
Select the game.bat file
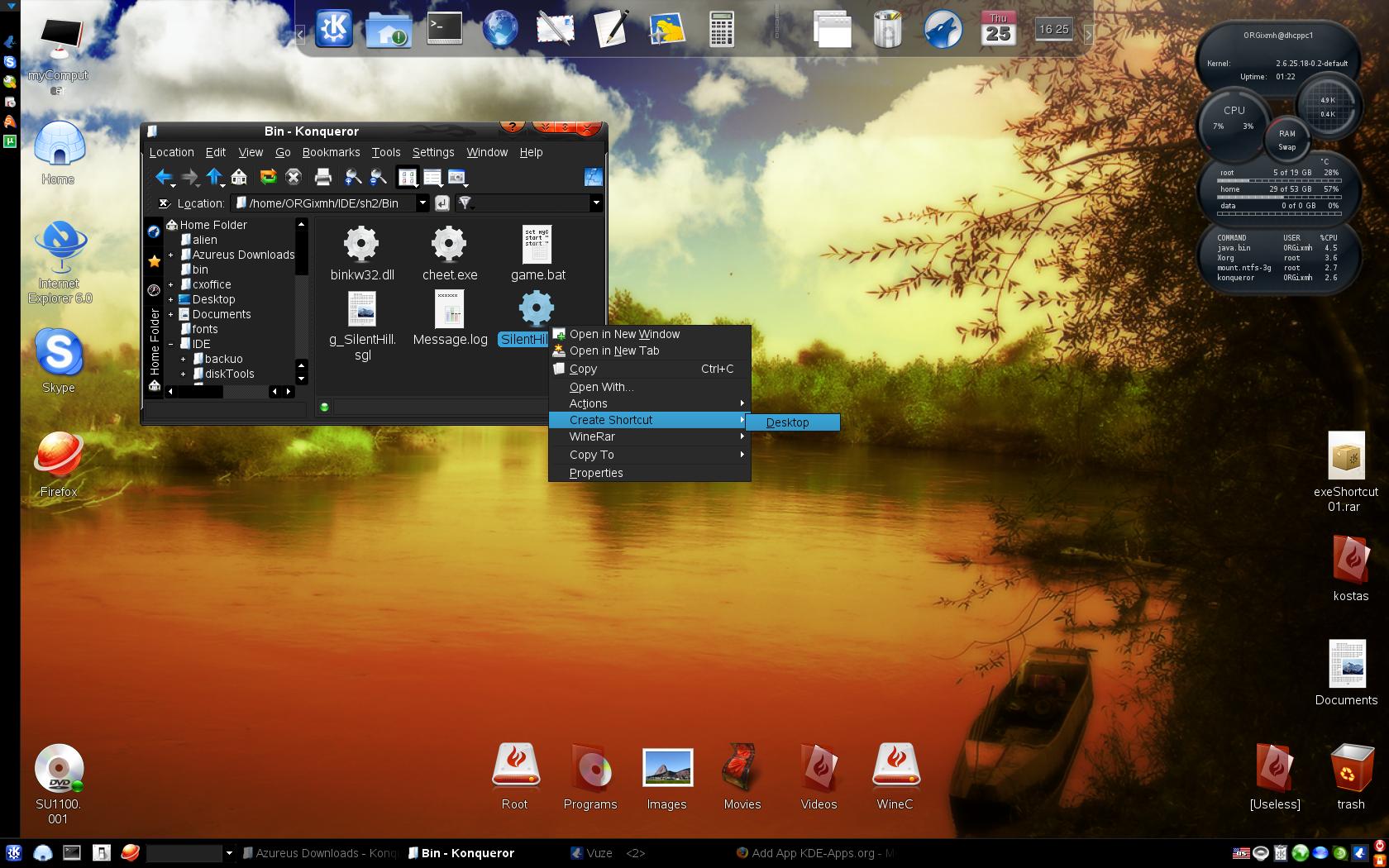click(538, 254)
